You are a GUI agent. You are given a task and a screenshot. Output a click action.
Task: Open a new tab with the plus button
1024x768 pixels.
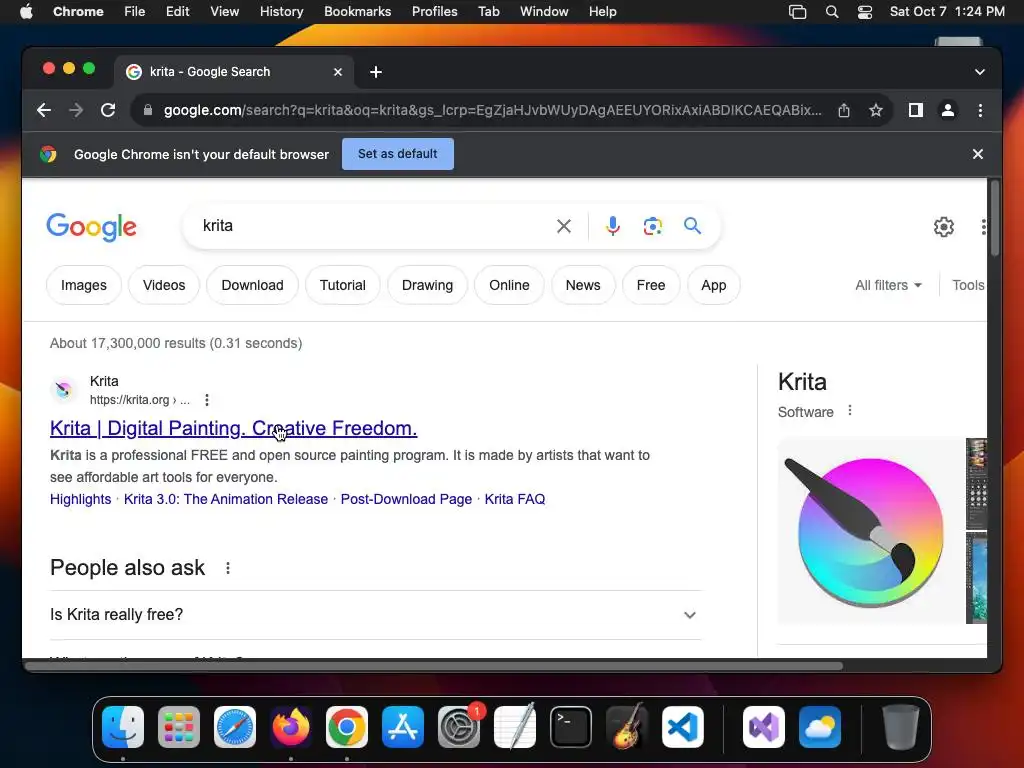point(376,72)
